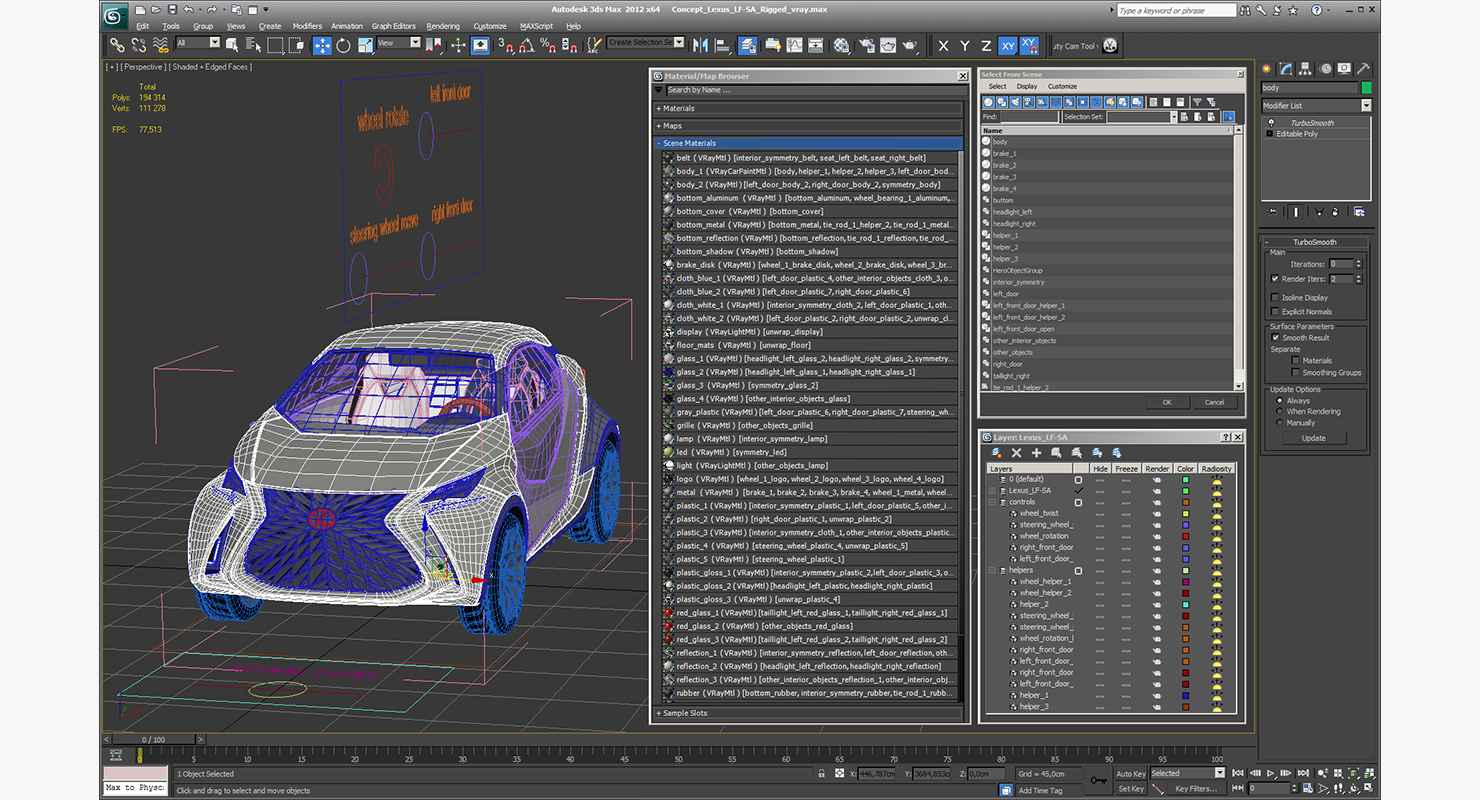Screen dimensions: 1480x800
Task: Select the Manually update radio button
Action: point(1279,422)
